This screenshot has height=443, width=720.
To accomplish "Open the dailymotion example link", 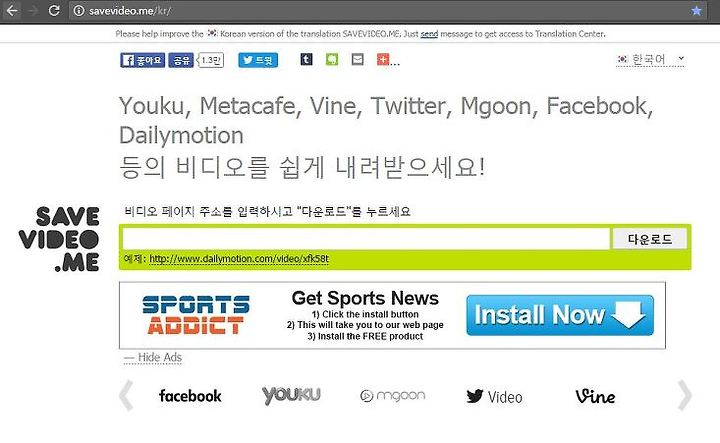I will coord(239,258).
